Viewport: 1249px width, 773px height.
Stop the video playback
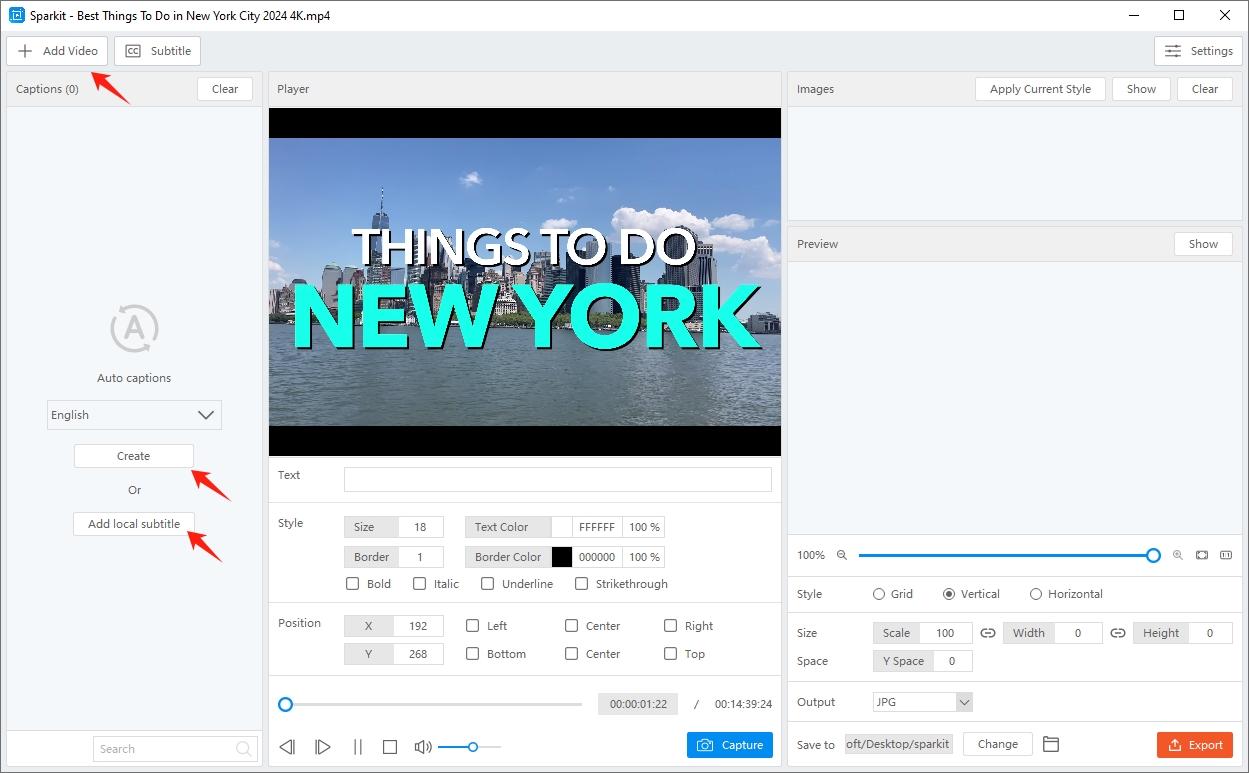coord(390,747)
